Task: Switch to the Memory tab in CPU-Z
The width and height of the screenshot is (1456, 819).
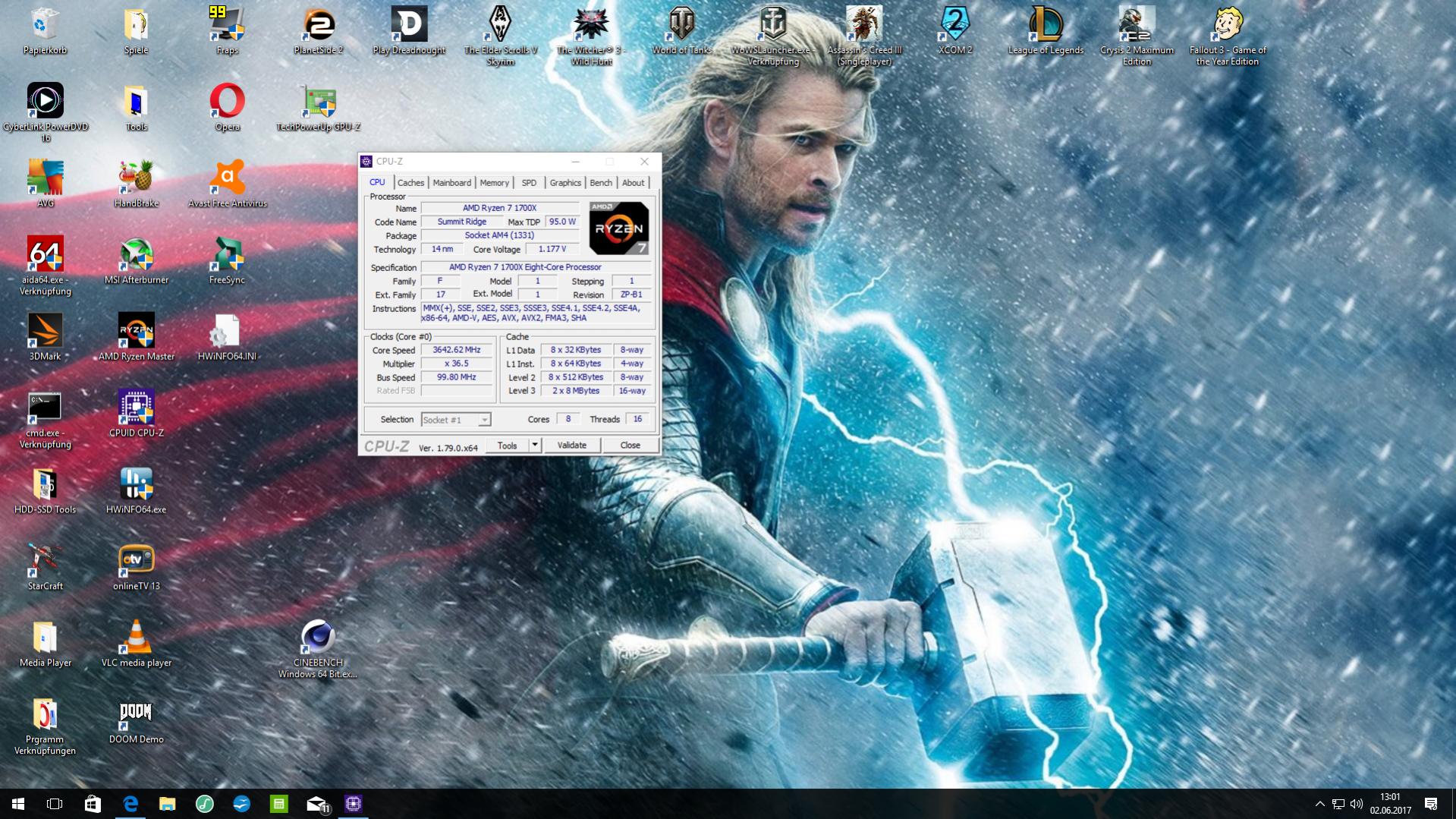Action: coord(494,183)
